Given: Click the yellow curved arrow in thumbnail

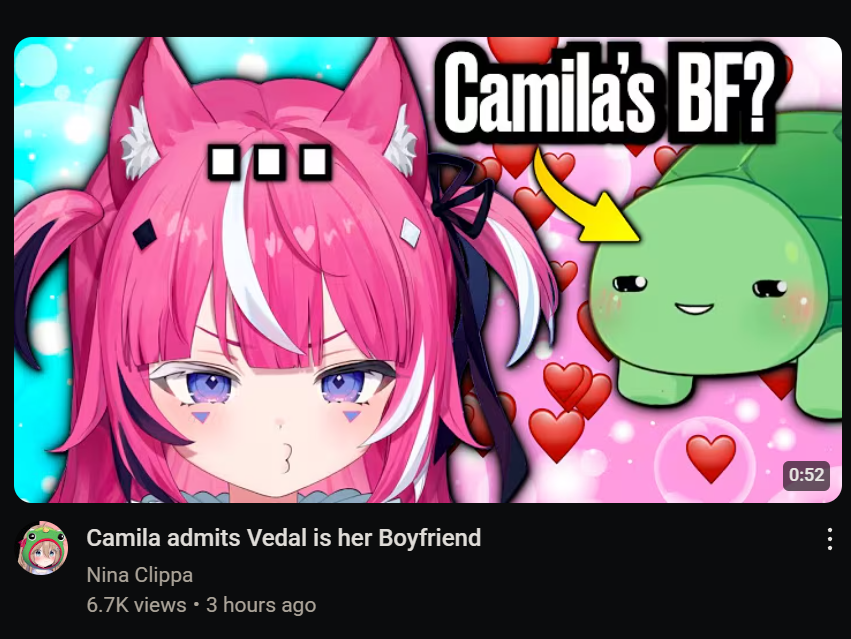Looking at the screenshot, I should pyautogui.click(x=581, y=198).
